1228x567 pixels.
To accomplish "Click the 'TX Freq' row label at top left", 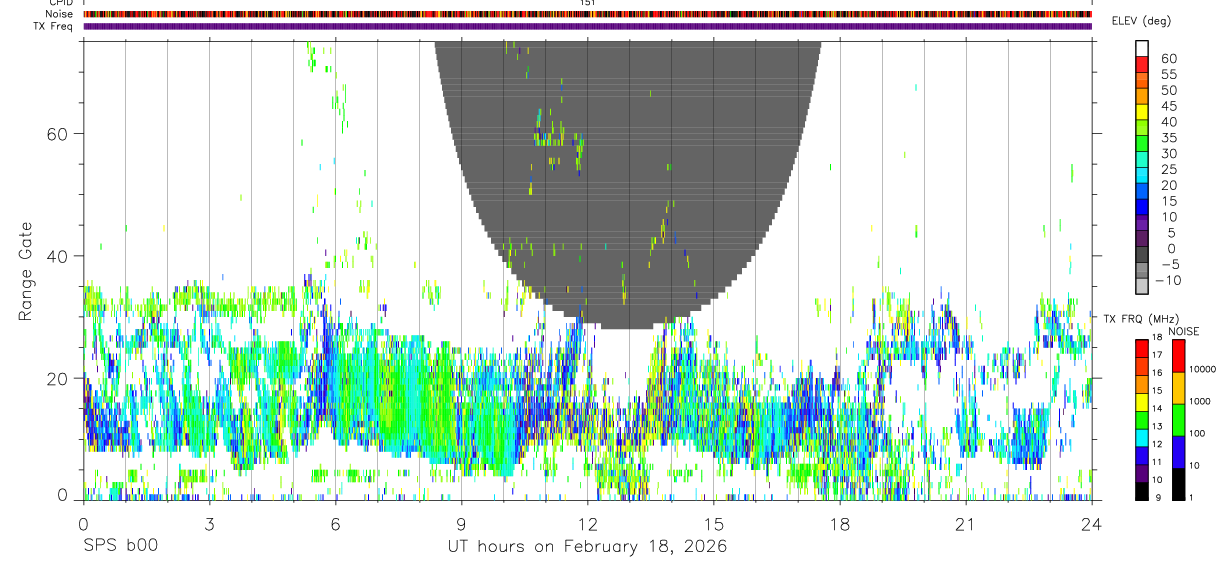I will [x=53, y=25].
